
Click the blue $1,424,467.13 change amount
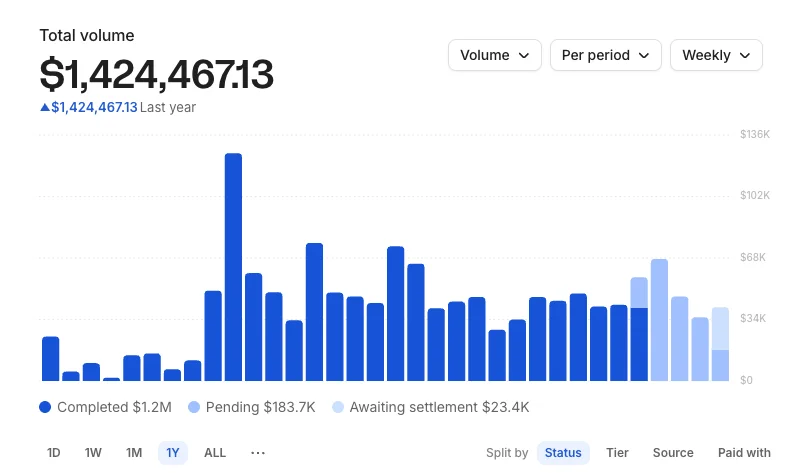coord(94,107)
